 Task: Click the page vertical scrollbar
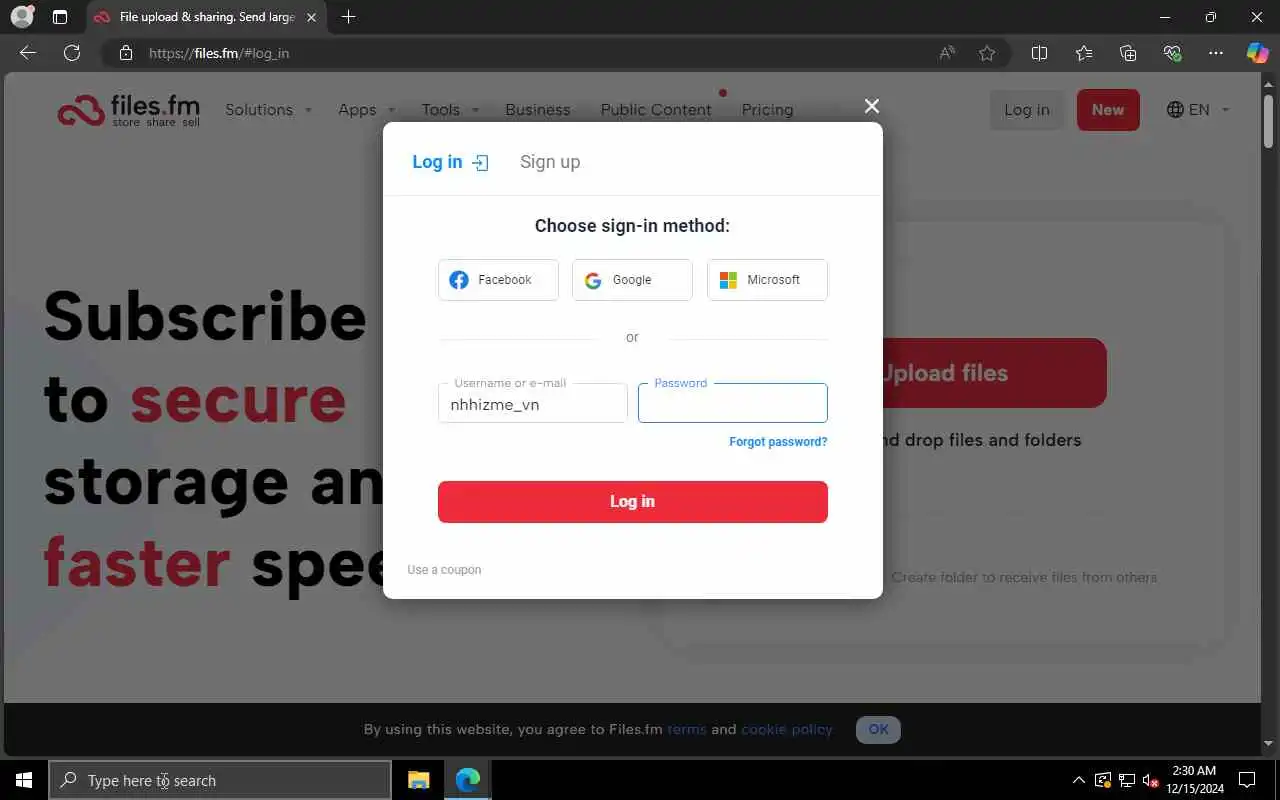pos(1269,122)
